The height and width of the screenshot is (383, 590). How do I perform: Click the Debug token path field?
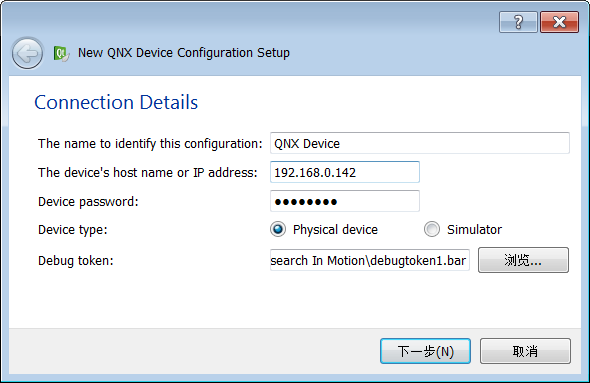(370, 260)
